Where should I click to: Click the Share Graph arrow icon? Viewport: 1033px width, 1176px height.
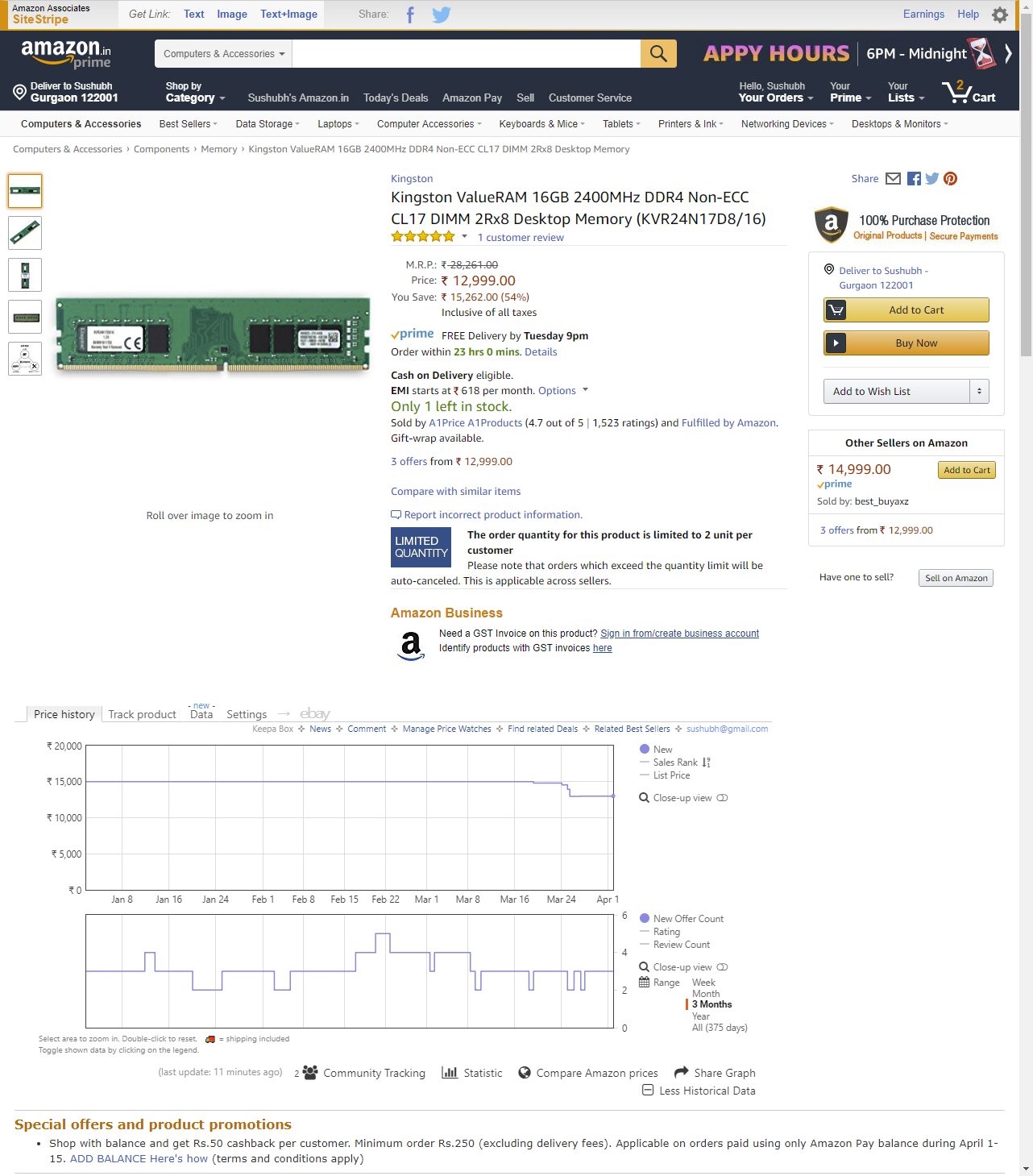(682, 1072)
